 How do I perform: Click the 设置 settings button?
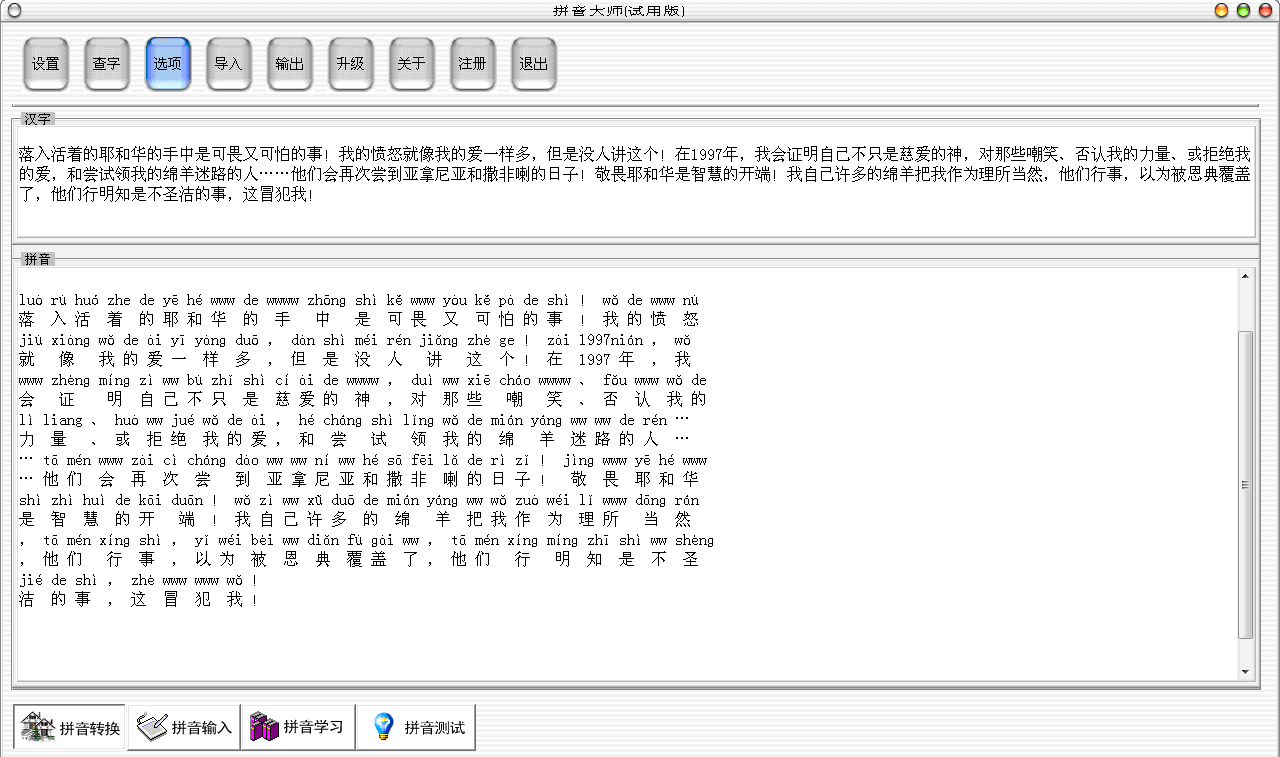[x=46, y=64]
